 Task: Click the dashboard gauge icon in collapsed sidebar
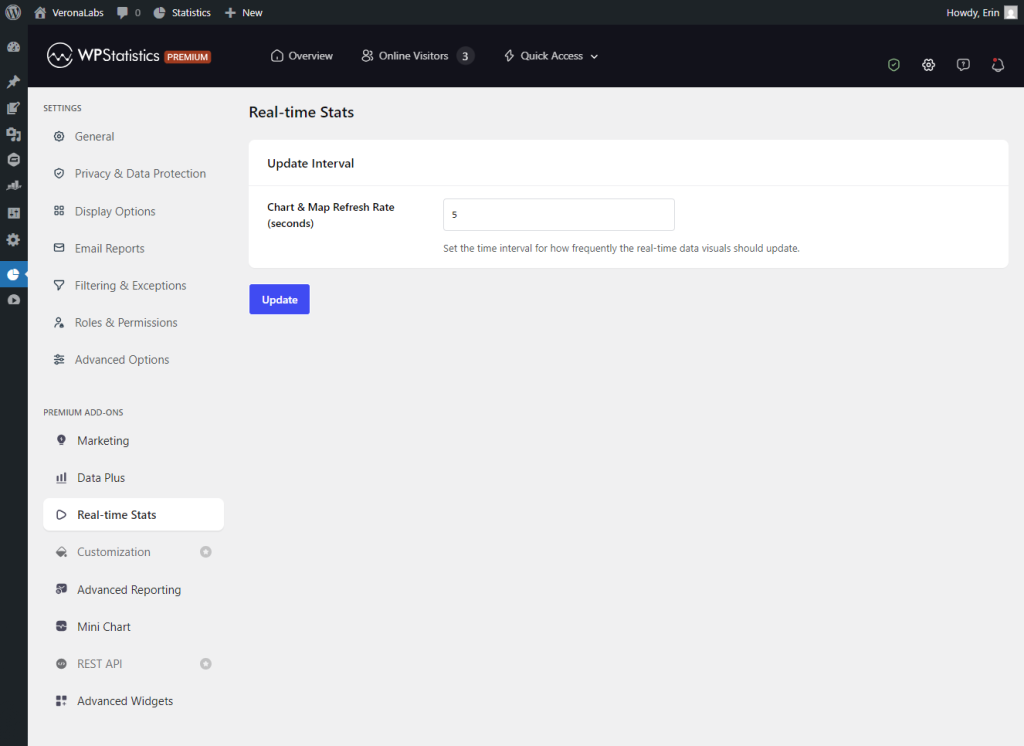pos(13,46)
